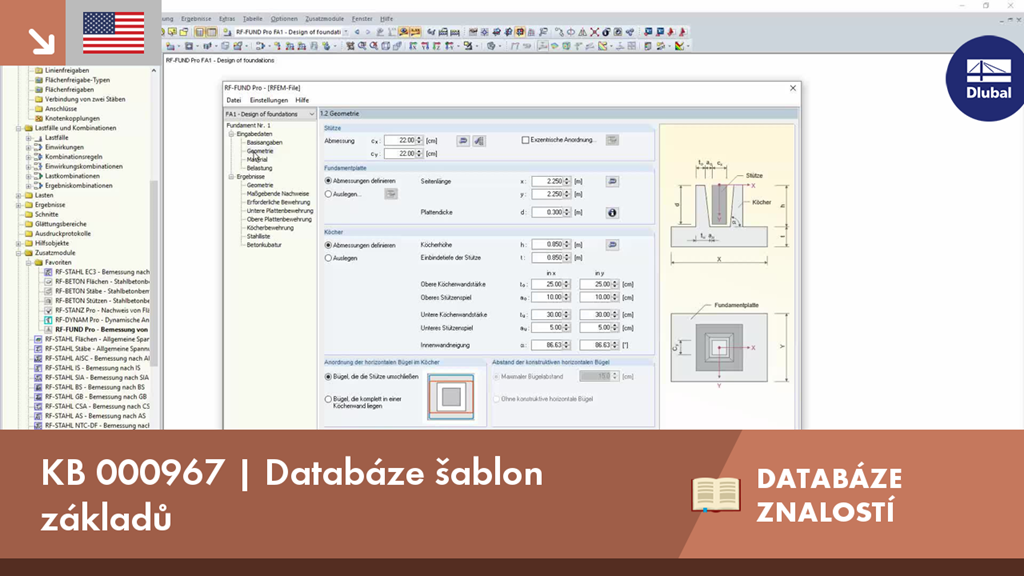Open Köcherbewehrung results page

tap(270, 228)
